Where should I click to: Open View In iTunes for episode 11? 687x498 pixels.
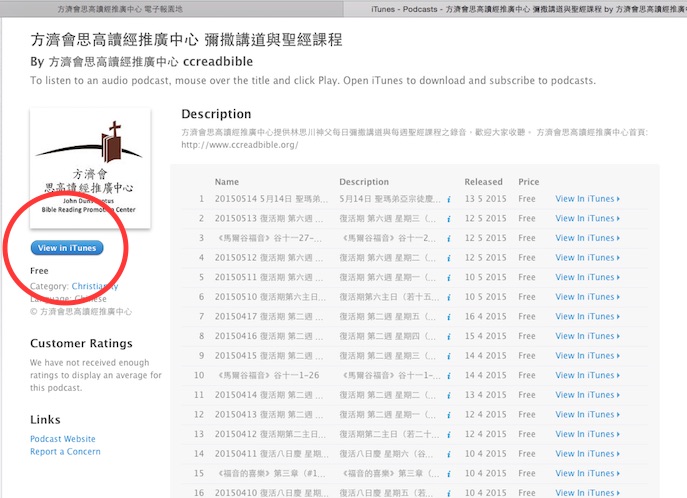pyautogui.click(x=588, y=395)
